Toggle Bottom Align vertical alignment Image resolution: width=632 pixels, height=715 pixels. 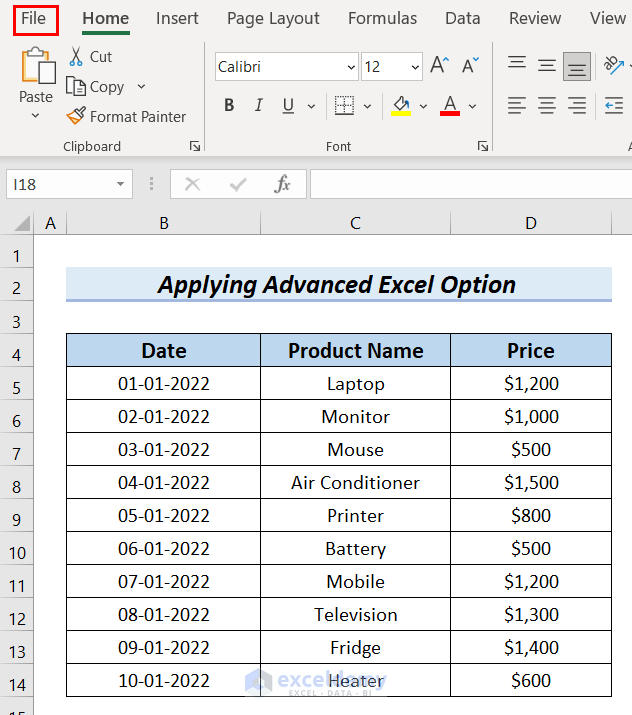[577, 66]
